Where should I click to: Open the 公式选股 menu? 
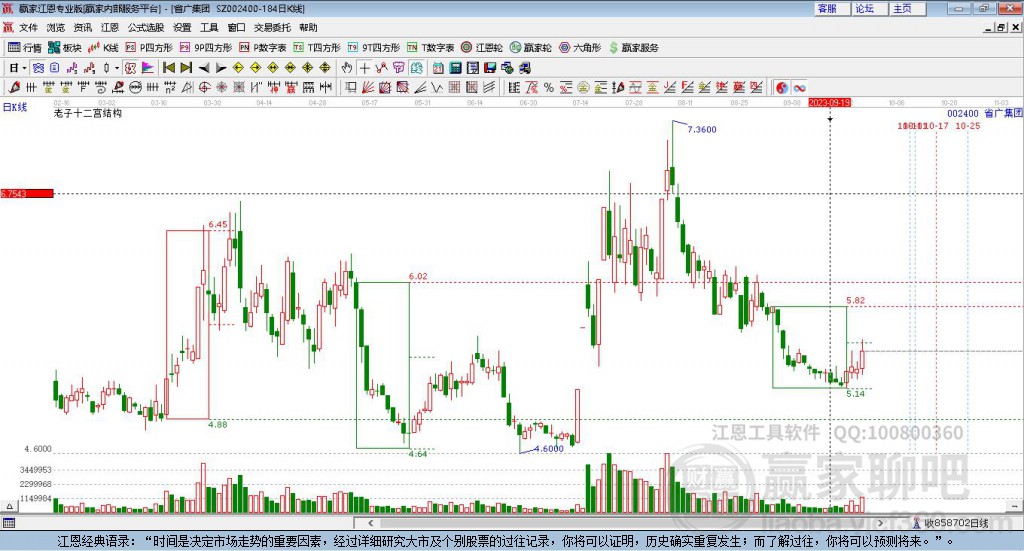pyautogui.click(x=146, y=27)
